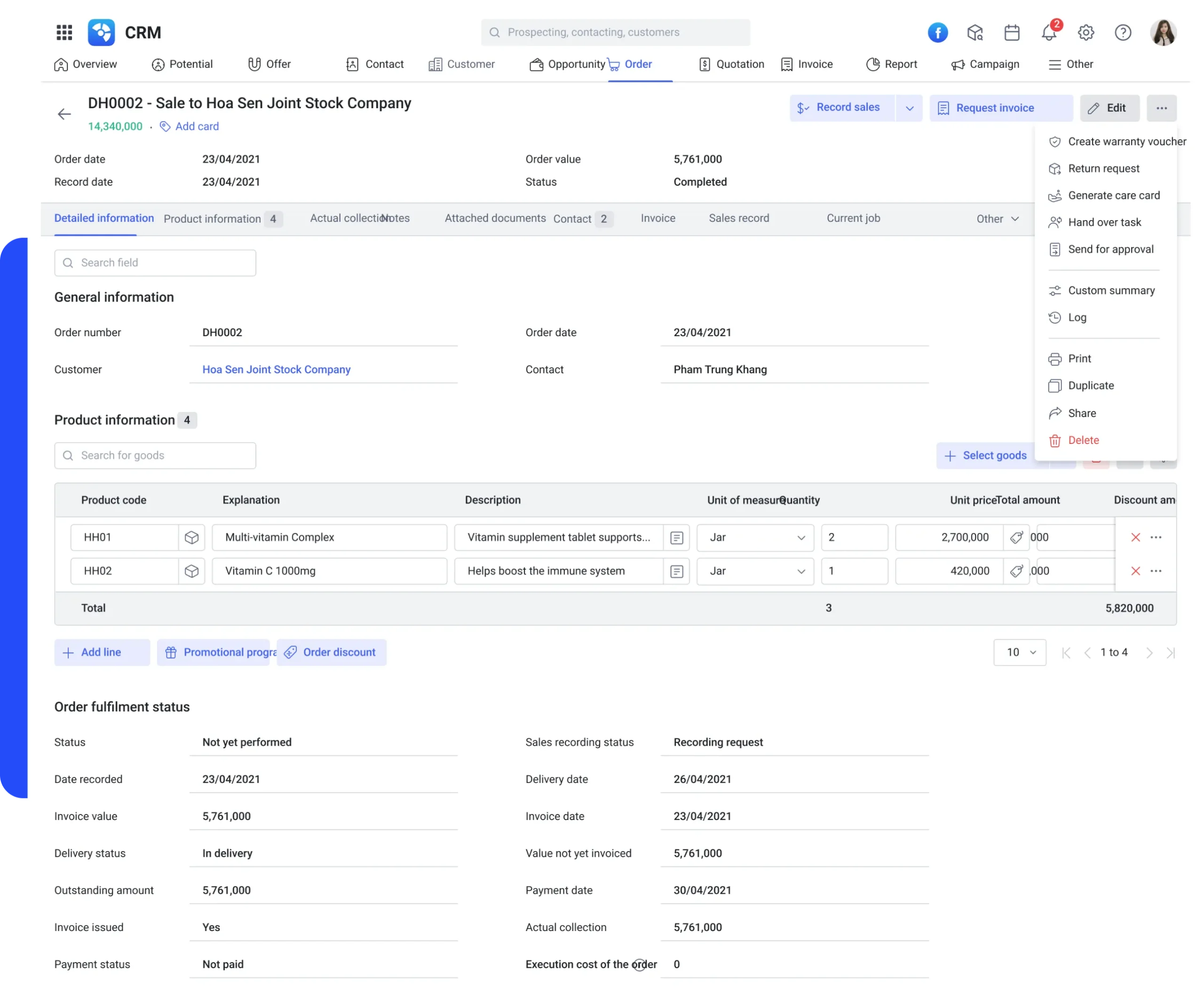Open the description note icon for Vitamin C 1000mg
The width and height of the screenshot is (1204, 1003).
pos(676,571)
